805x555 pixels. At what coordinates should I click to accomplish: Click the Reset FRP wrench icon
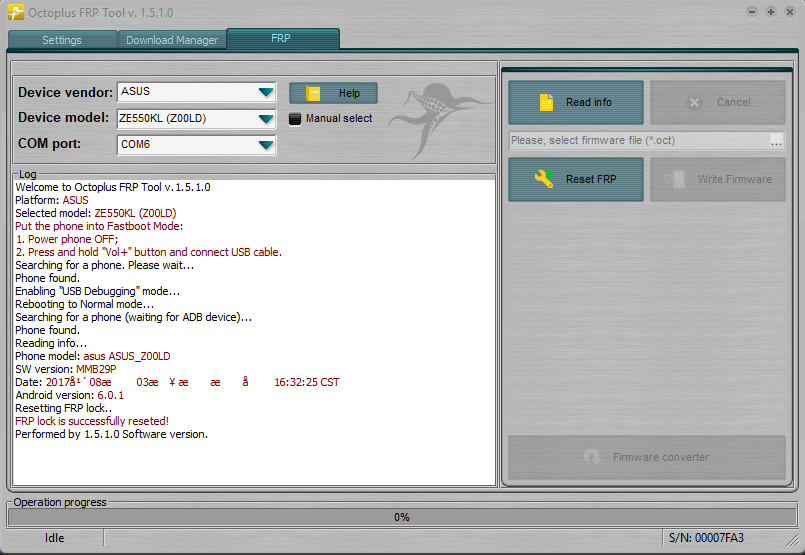click(544, 179)
